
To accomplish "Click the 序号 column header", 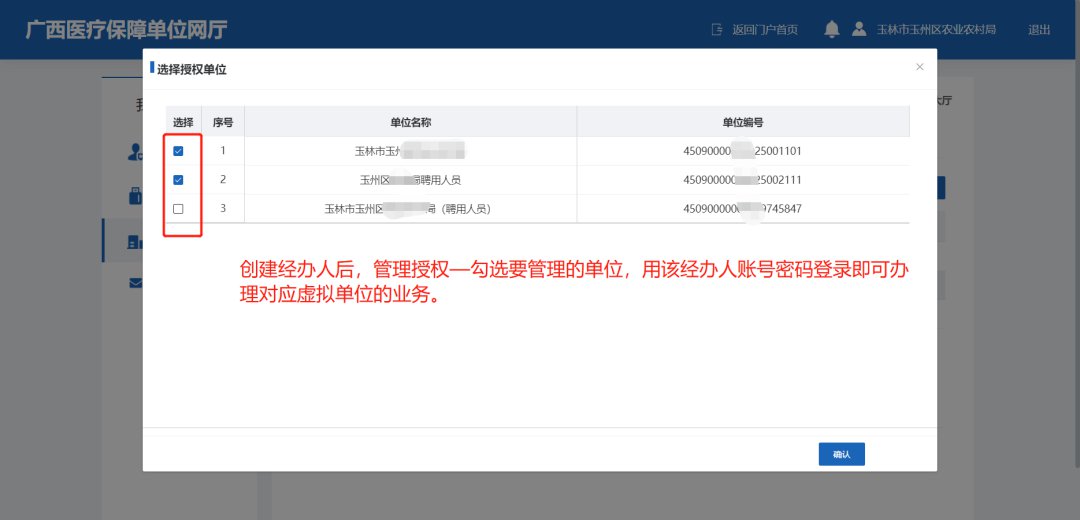I will [223, 122].
